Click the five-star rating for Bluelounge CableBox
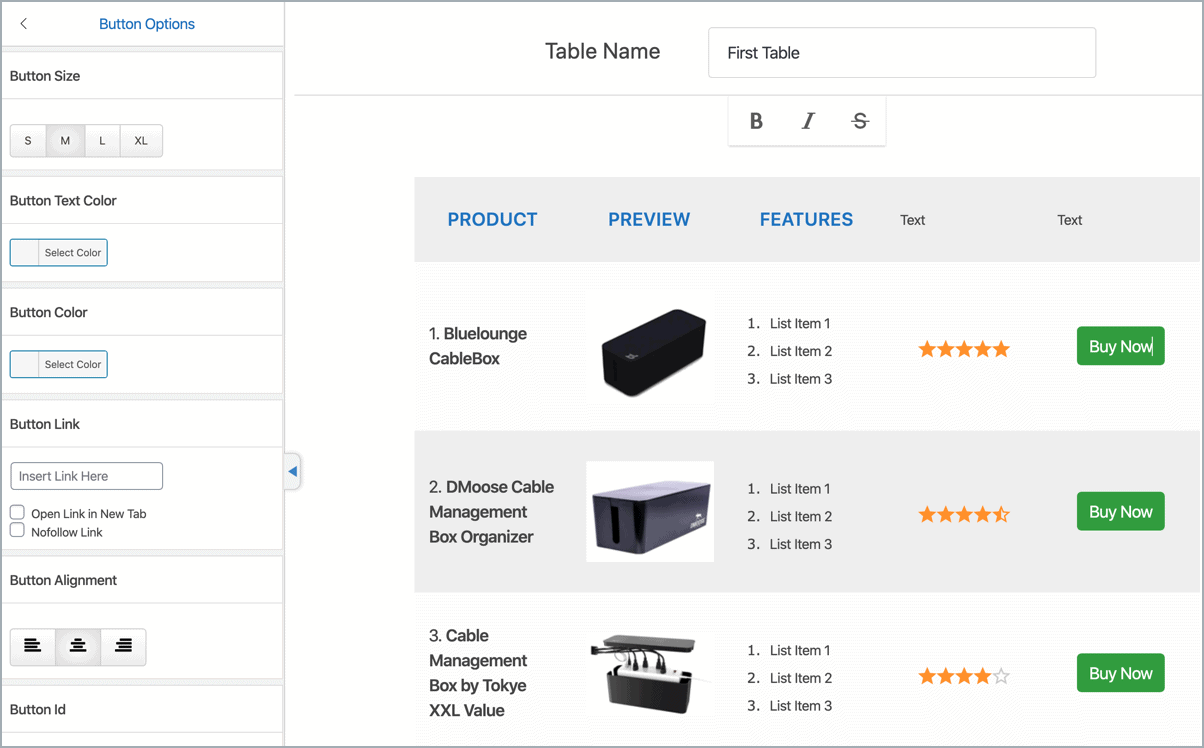 (963, 348)
